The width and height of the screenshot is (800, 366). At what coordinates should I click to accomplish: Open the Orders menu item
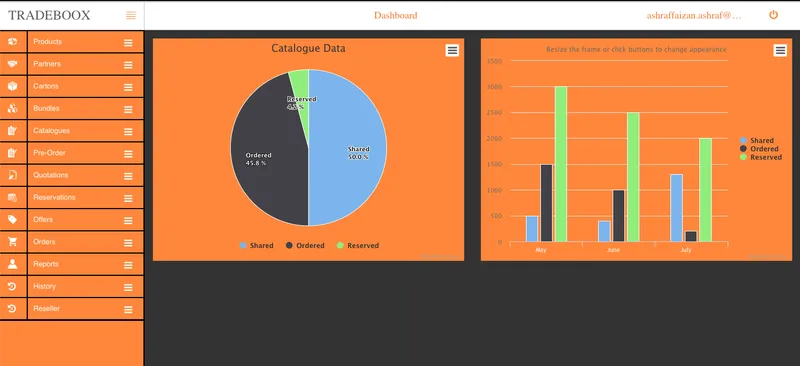click(x=44, y=242)
